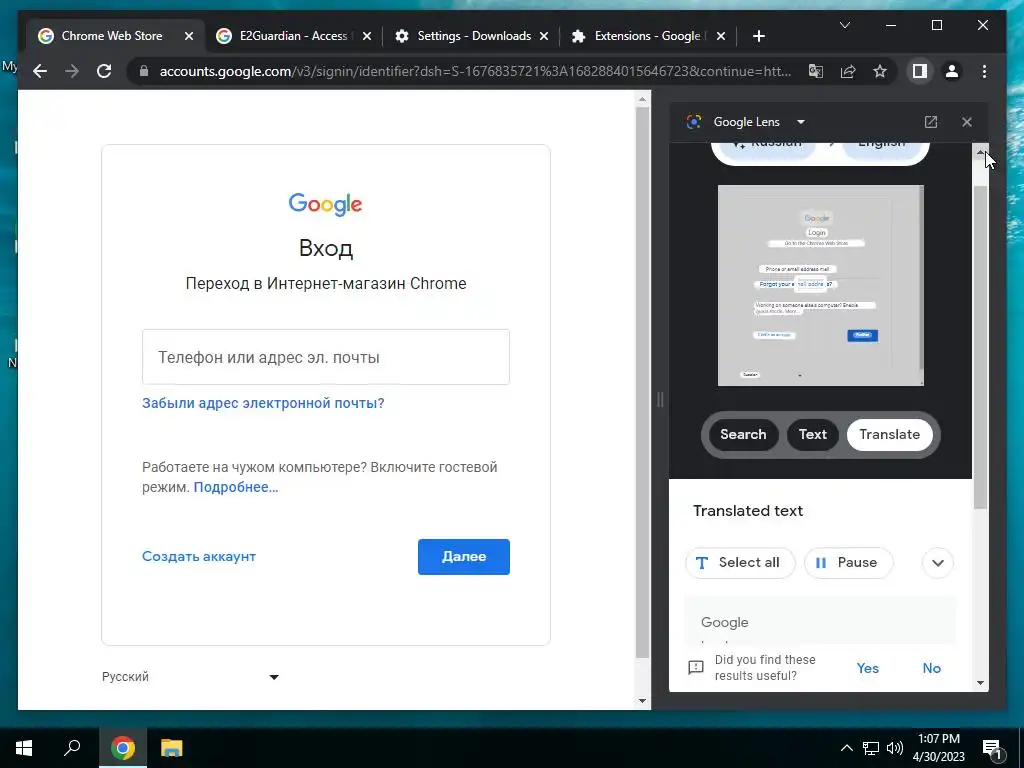Image resolution: width=1024 pixels, height=768 pixels.
Task: Select Translate mode in Lens
Action: [x=889, y=434]
